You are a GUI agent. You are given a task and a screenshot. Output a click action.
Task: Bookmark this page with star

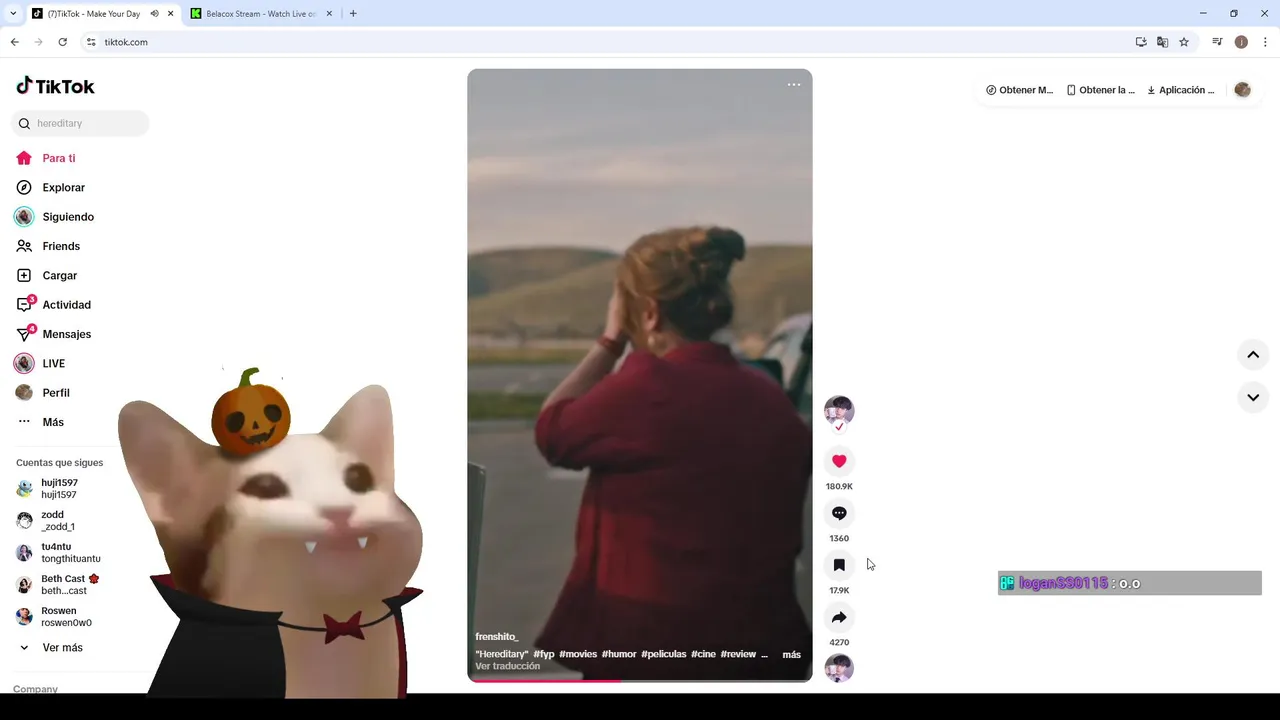click(1184, 42)
